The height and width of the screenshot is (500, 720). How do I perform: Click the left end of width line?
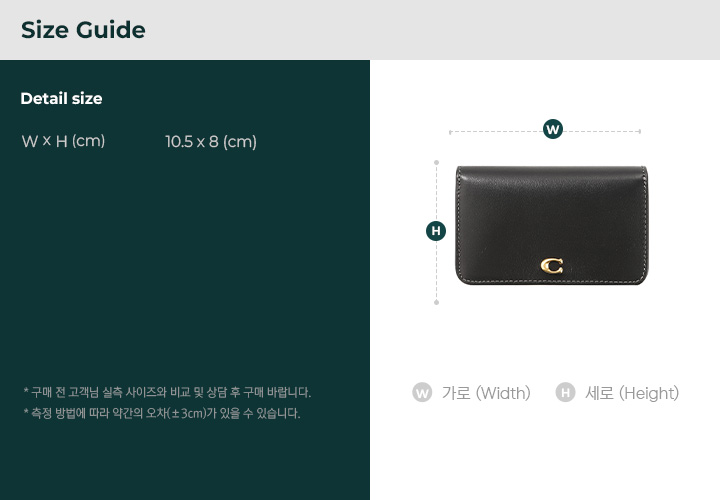coord(450,132)
